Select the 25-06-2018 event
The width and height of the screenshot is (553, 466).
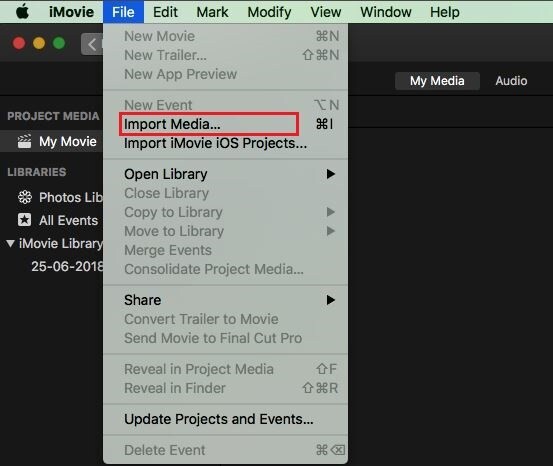click(51, 266)
